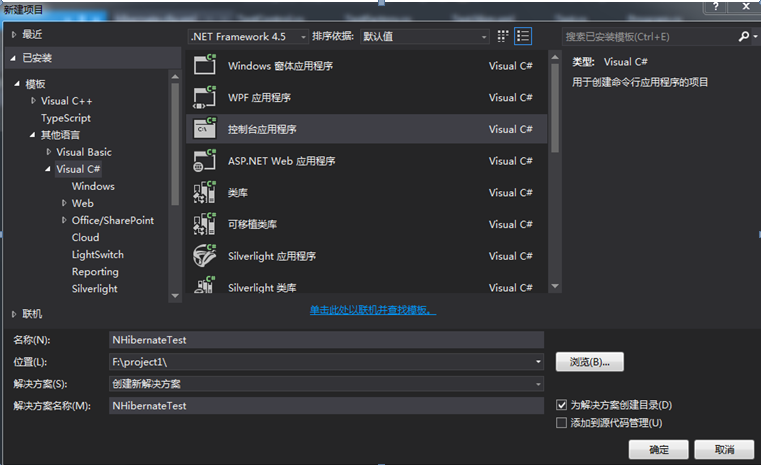This screenshot has width=761, height=465.
Task: Select the Windows 窗体应用程序 template icon
Action: click(x=205, y=66)
